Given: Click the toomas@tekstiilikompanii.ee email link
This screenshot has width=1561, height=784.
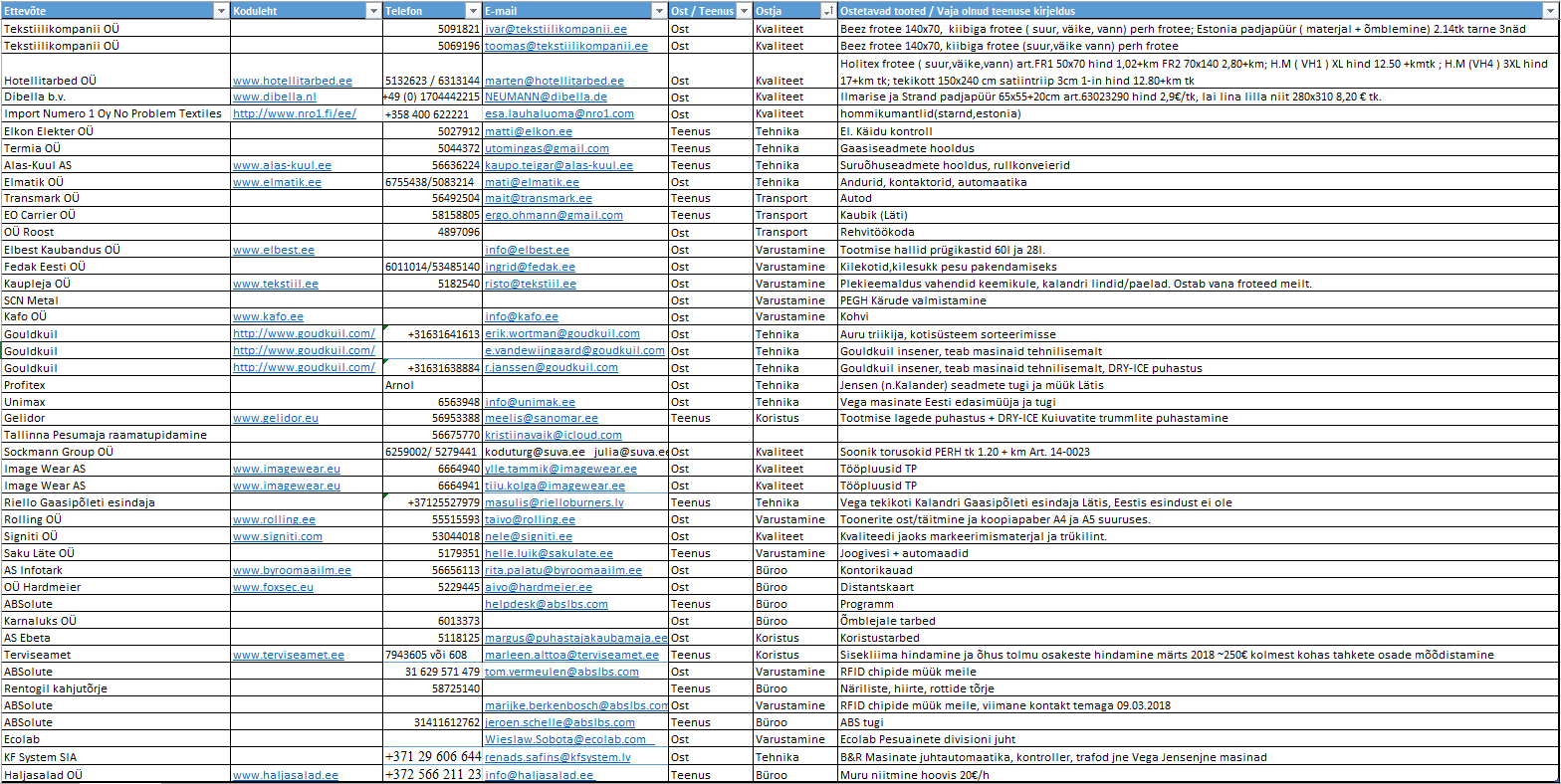Looking at the screenshot, I should [x=566, y=46].
